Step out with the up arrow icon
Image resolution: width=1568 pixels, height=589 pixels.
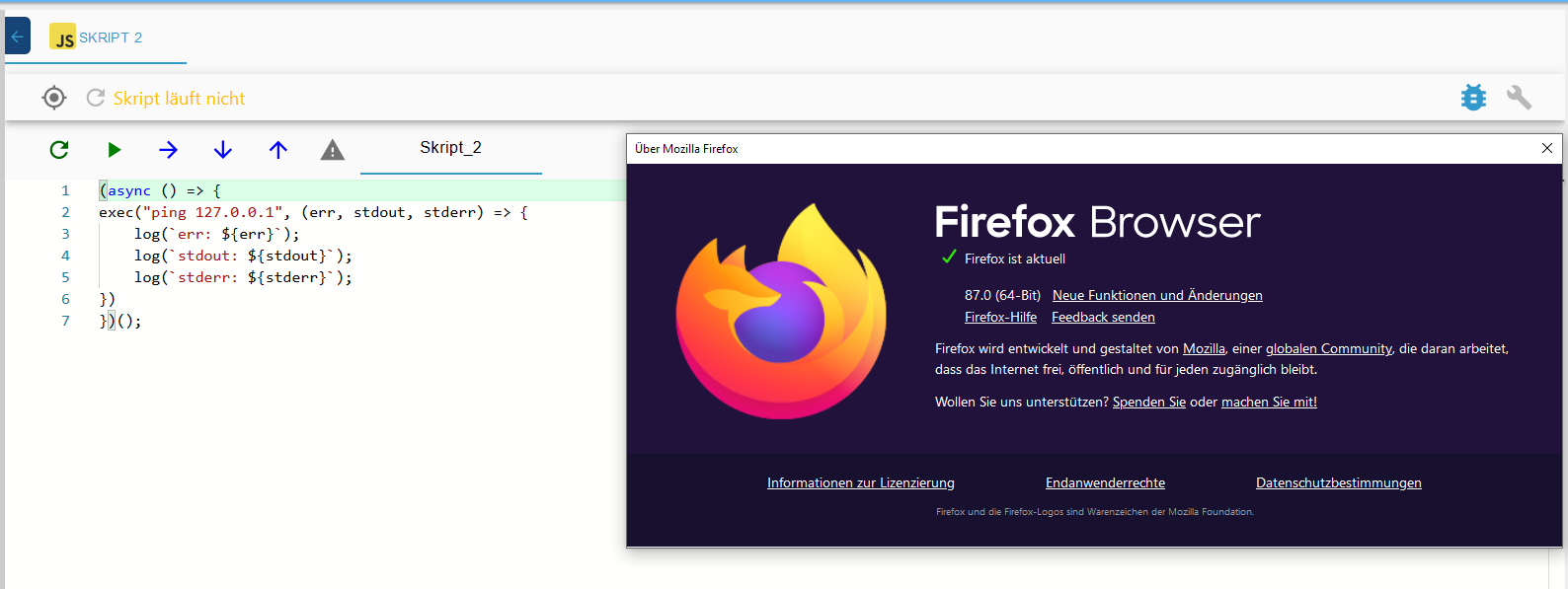pyautogui.click(x=278, y=150)
